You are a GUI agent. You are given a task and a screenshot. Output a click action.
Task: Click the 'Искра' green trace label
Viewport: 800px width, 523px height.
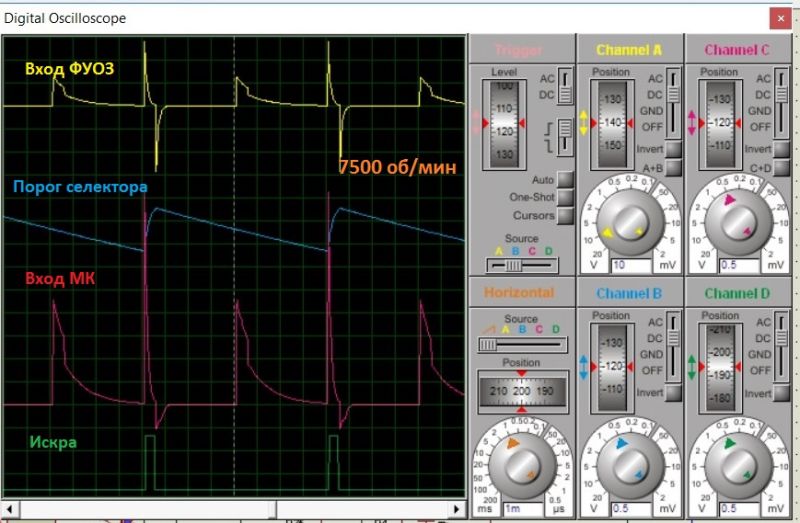pyautogui.click(x=53, y=442)
